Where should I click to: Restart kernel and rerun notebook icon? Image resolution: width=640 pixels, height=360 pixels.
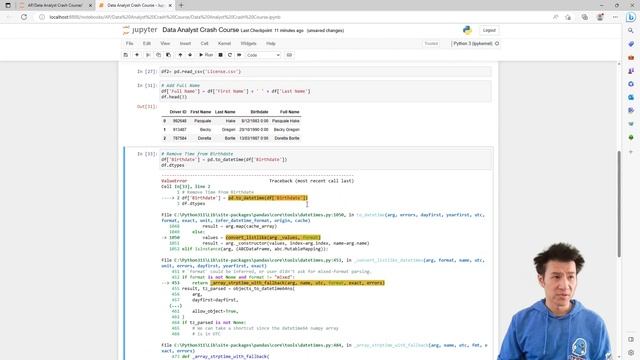click(x=239, y=55)
